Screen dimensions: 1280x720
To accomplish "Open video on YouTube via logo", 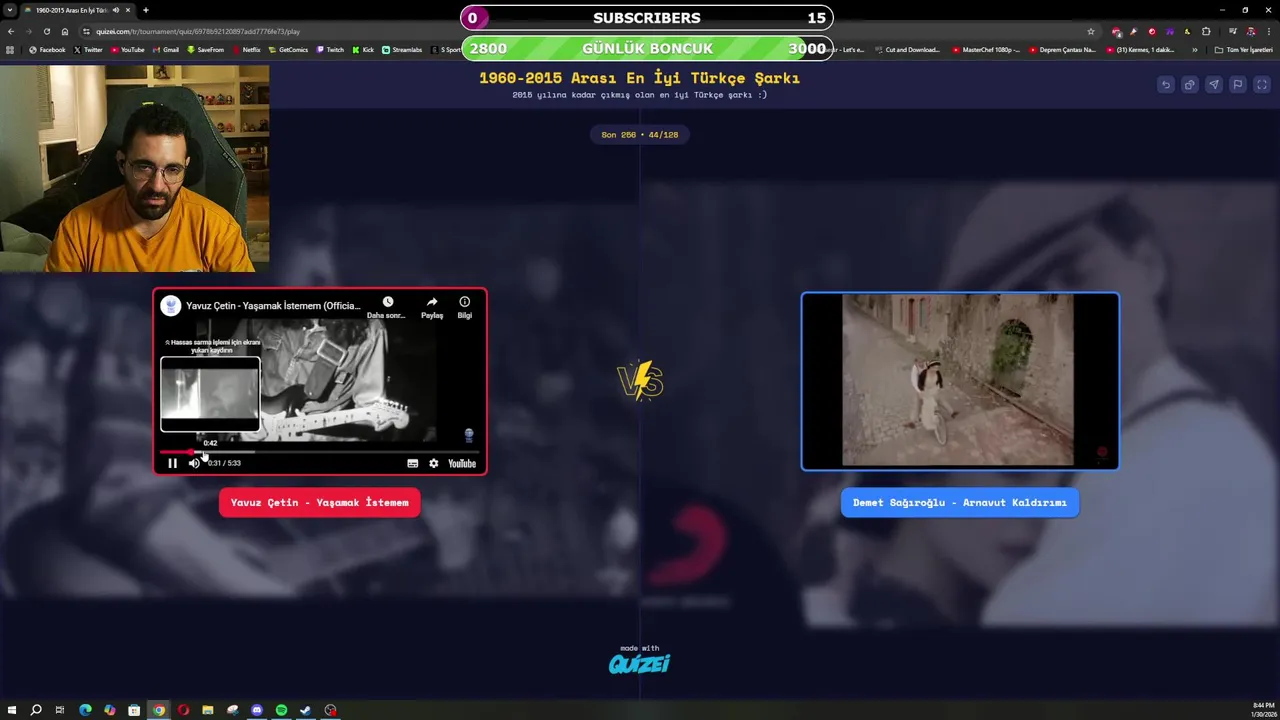I will (462, 463).
